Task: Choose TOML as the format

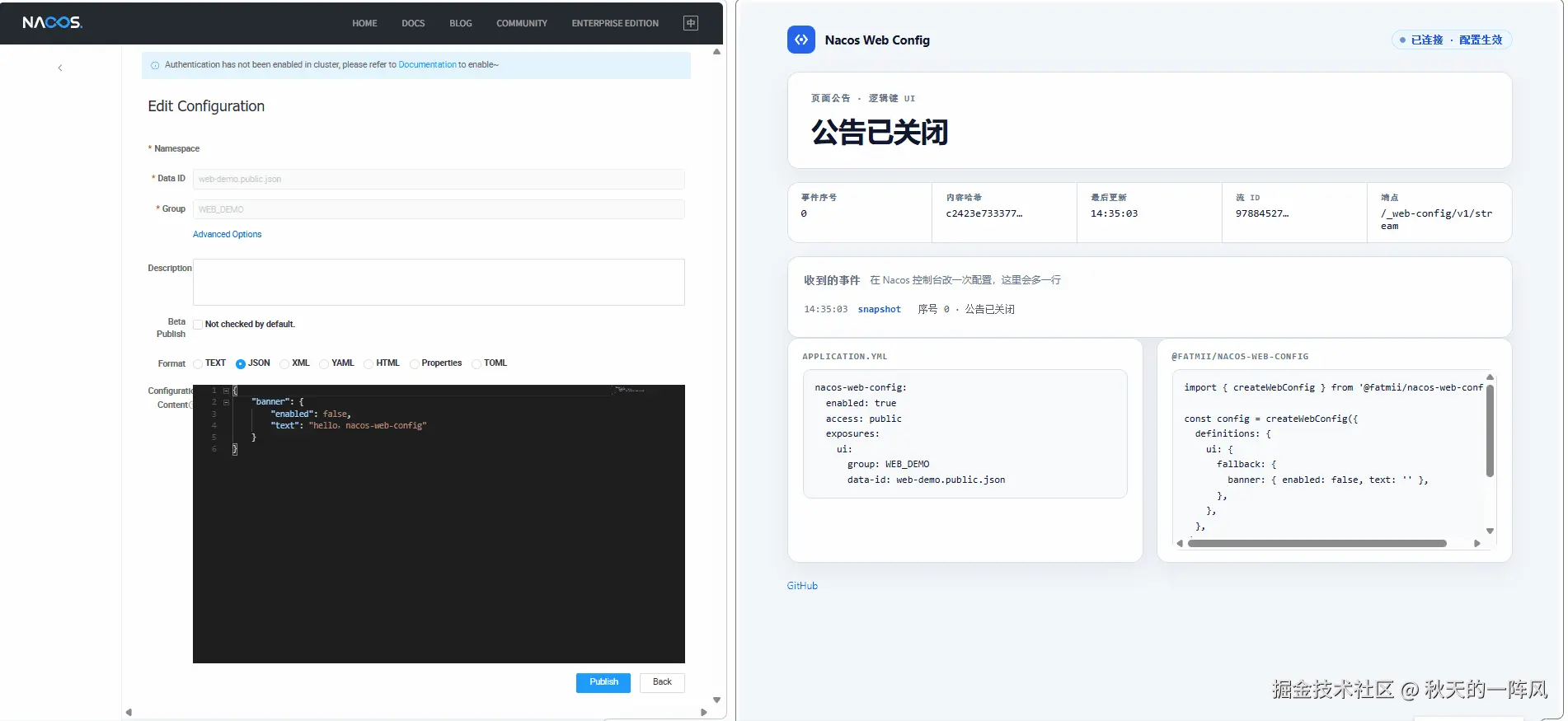Action: (x=477, y=363)
